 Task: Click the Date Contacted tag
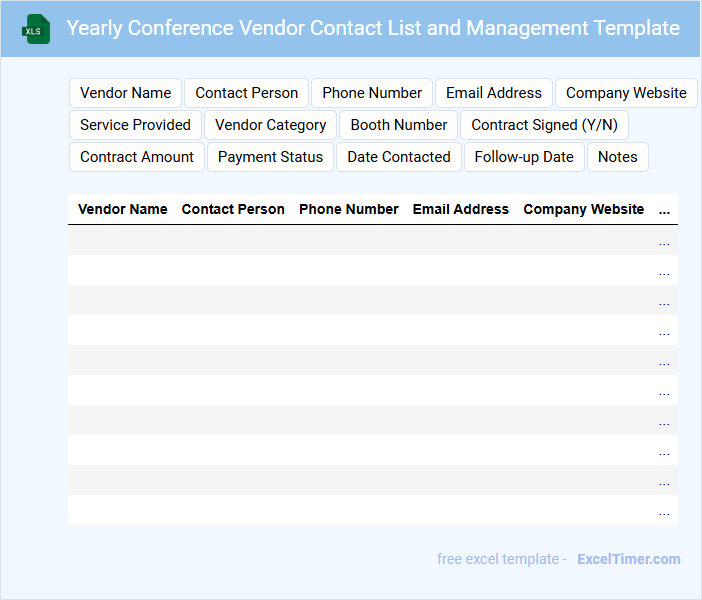(399, 157)
